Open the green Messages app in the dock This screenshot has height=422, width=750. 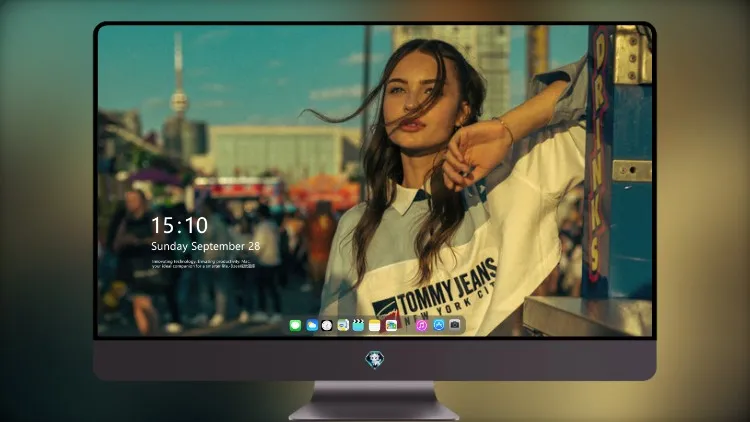point(295,325)
